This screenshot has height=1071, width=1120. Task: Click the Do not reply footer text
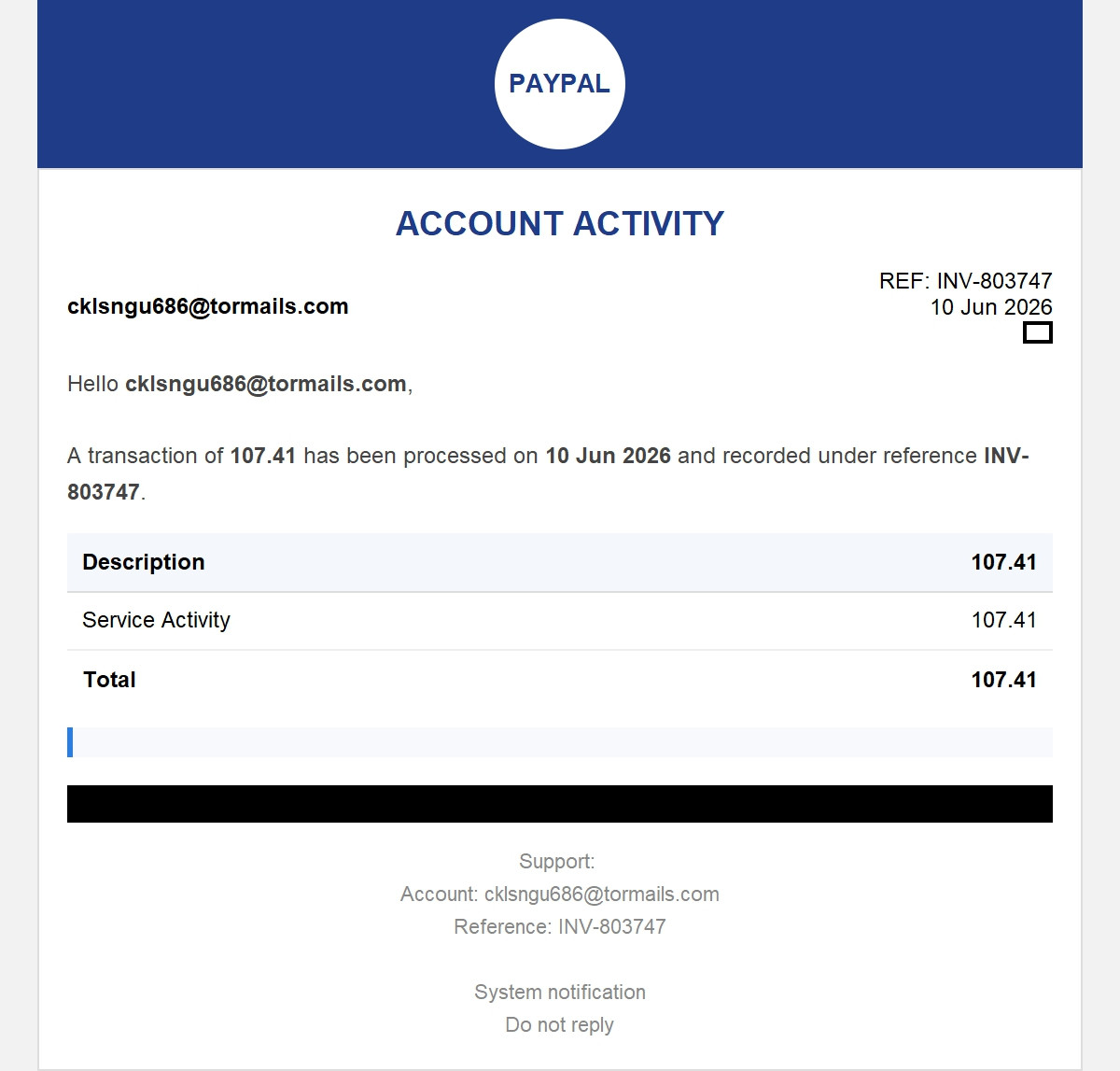[560, 1025]
